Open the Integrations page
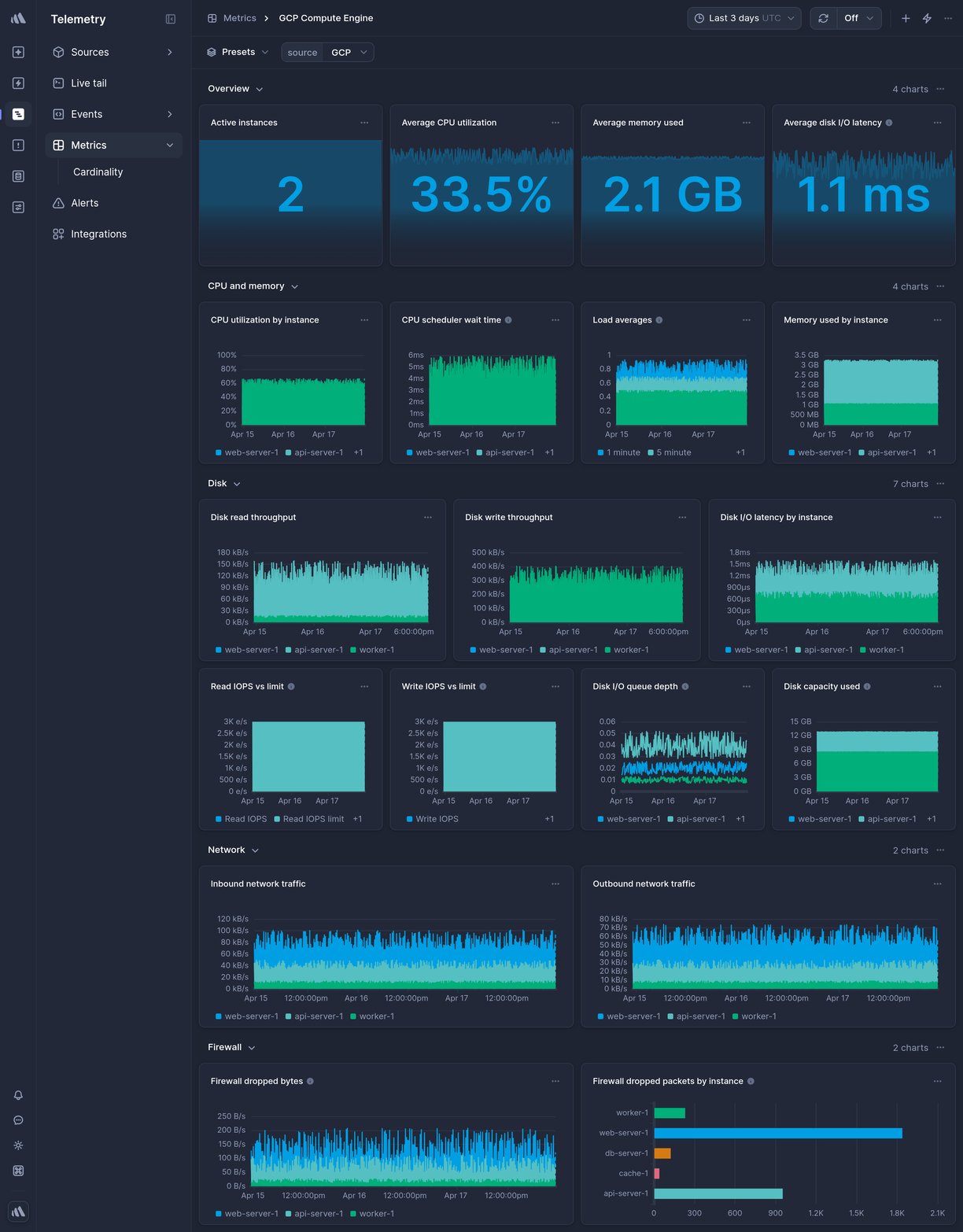This screenshot has height=1232, width=963. [98, 234]
